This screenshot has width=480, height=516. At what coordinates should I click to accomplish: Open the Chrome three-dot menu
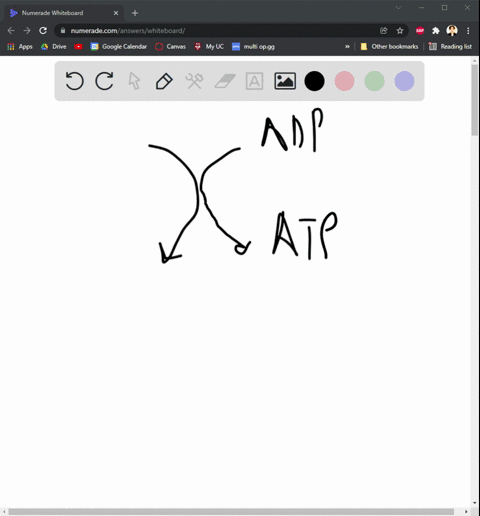tap(468, 31)
